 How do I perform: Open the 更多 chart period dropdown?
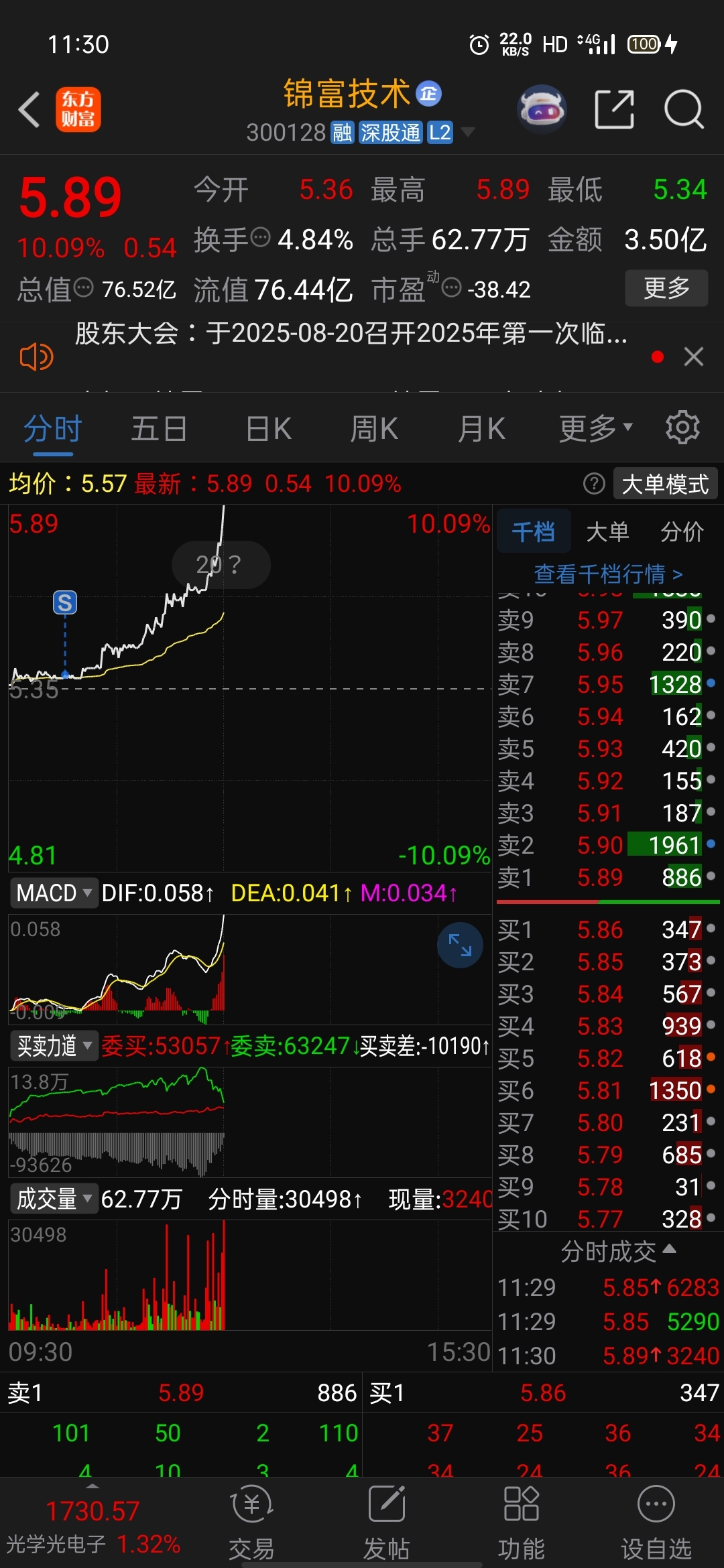(596, 429)
